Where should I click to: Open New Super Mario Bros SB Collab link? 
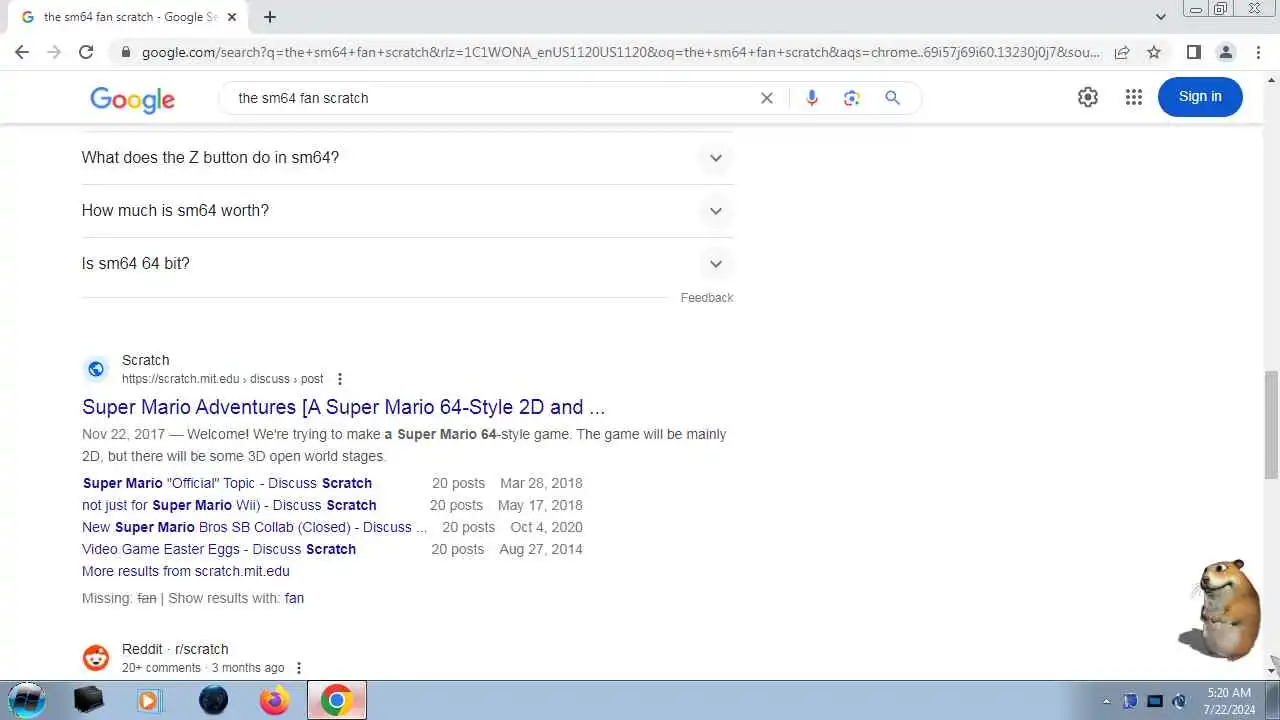click(x=254, y=527)
